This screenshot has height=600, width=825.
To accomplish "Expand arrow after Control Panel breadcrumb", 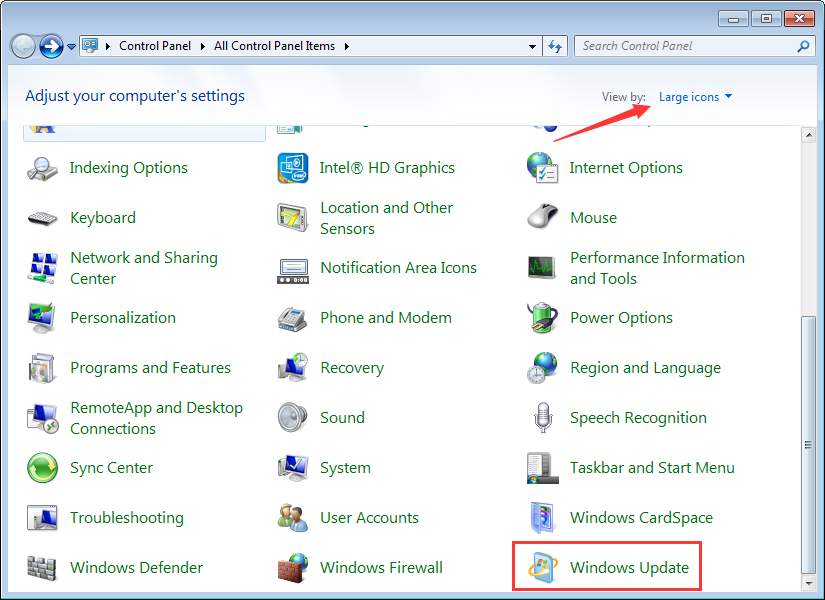I will point(203,46).
